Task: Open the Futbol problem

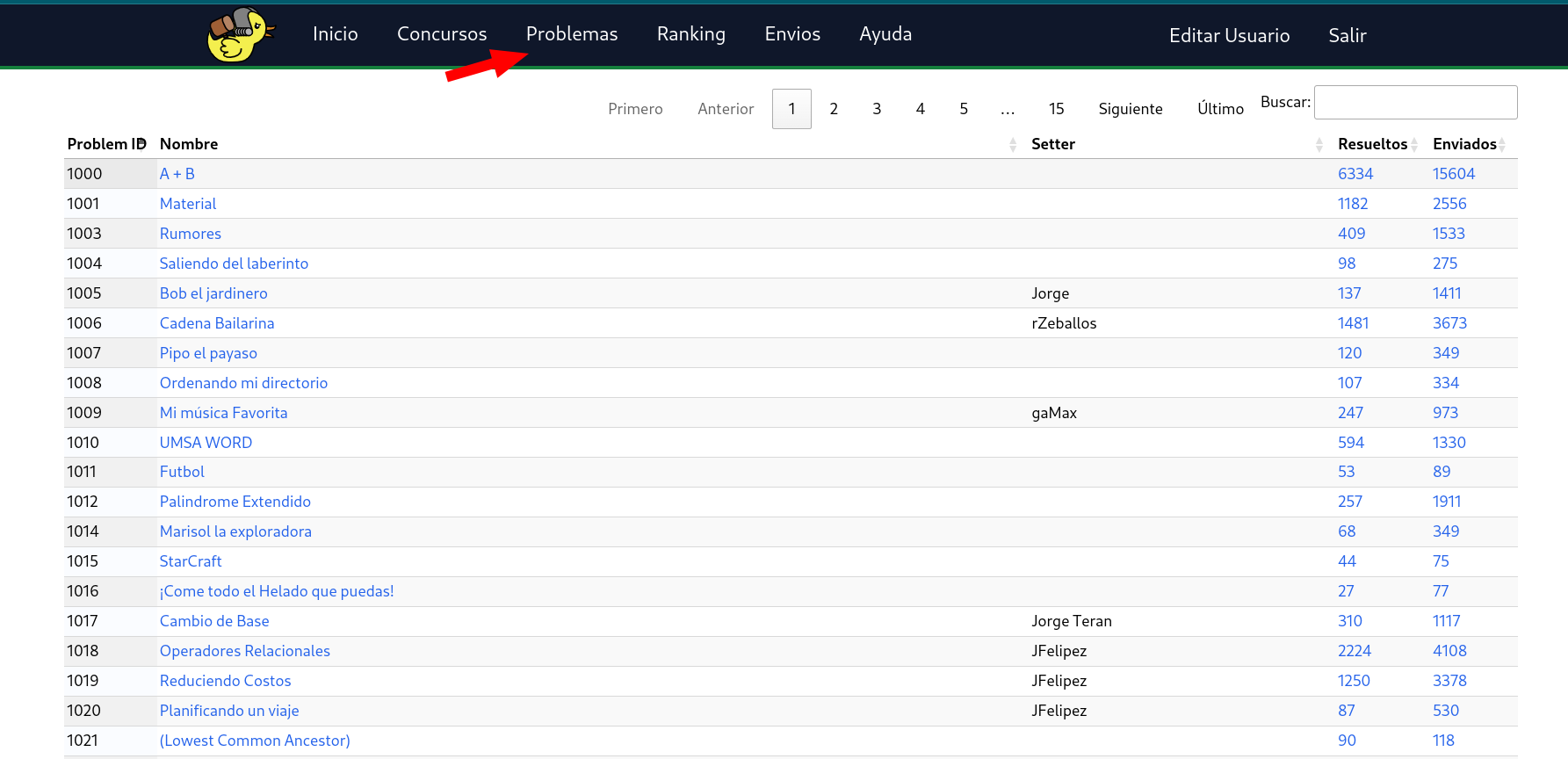Action: pyautogui.click(x=182, y=472)
